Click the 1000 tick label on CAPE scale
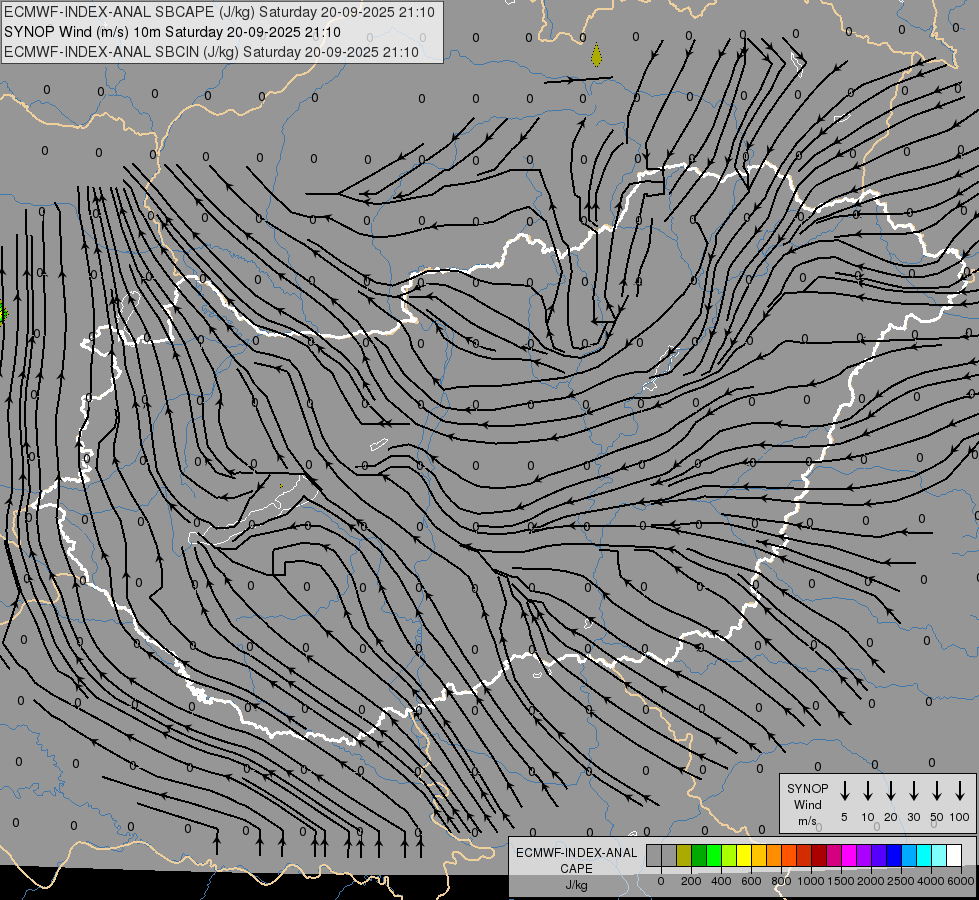 pos(811,881)
